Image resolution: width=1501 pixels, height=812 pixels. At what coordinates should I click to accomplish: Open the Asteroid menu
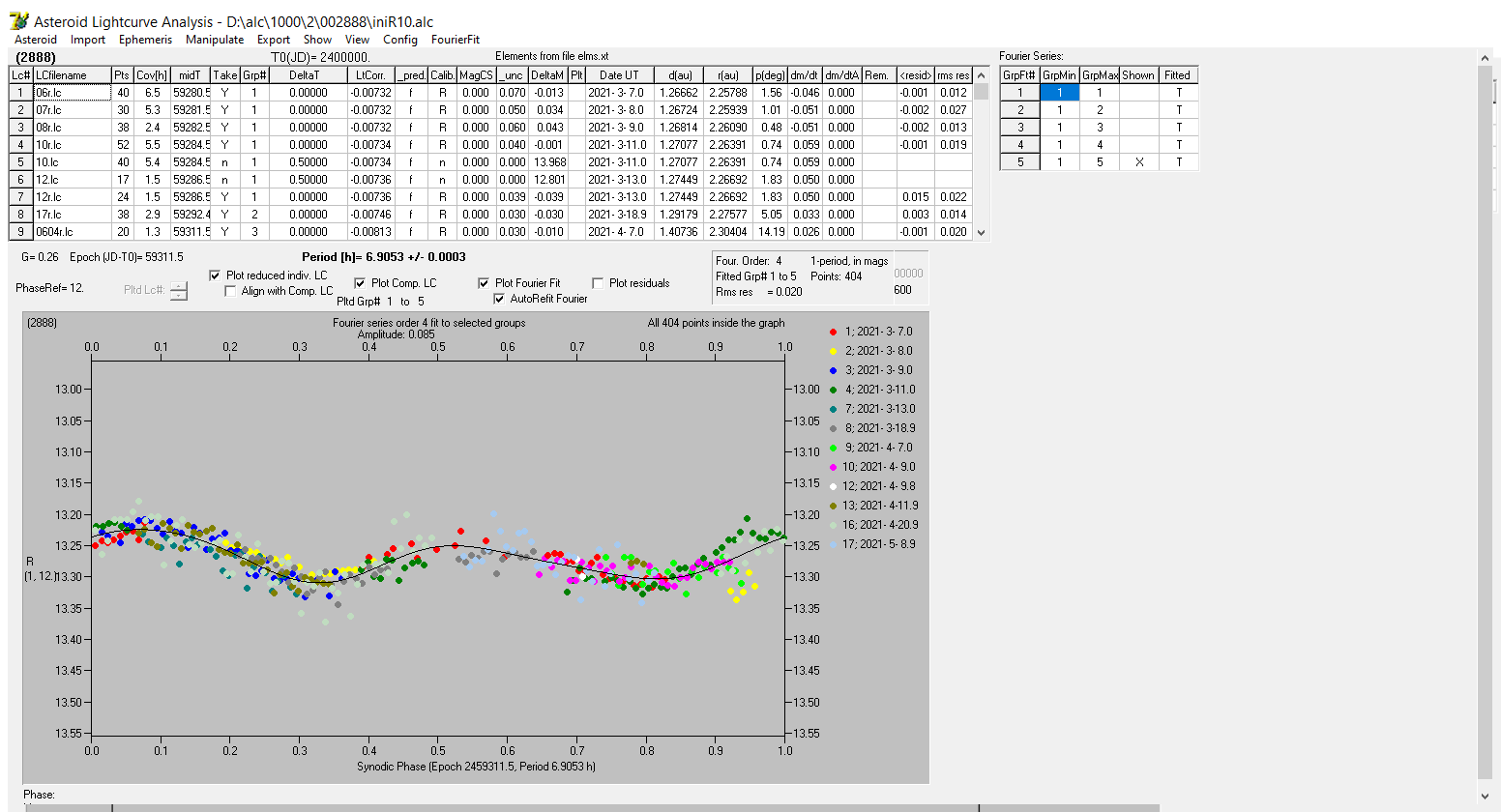[x=36, y=40]
